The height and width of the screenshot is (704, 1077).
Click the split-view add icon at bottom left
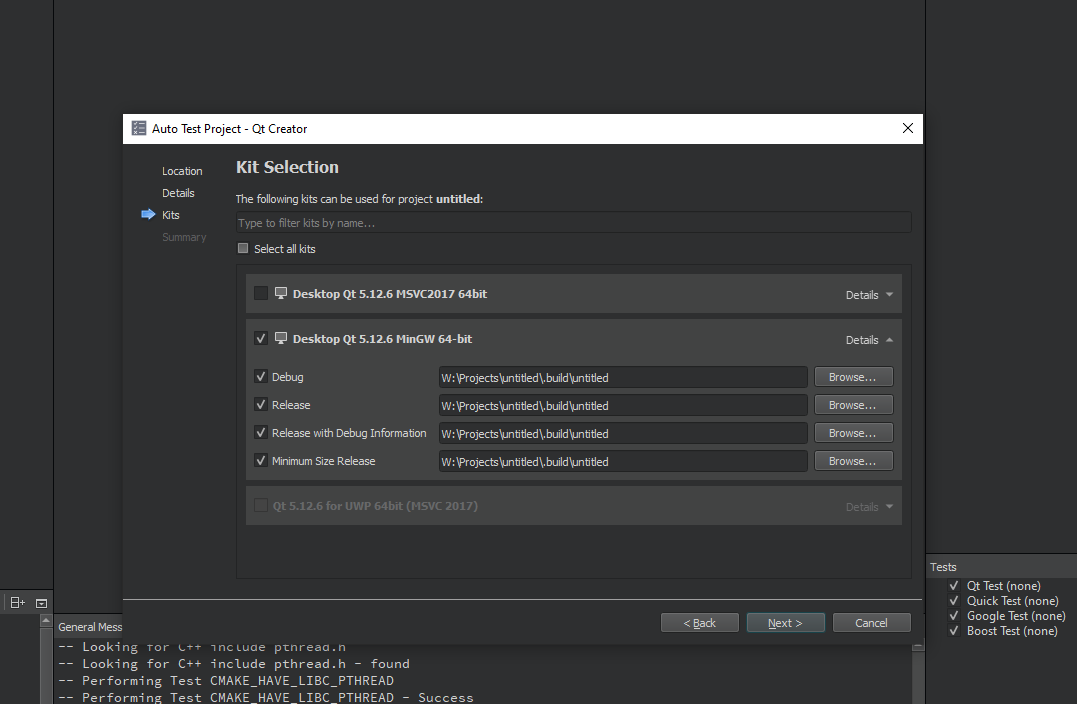click(x=17, y=602)
